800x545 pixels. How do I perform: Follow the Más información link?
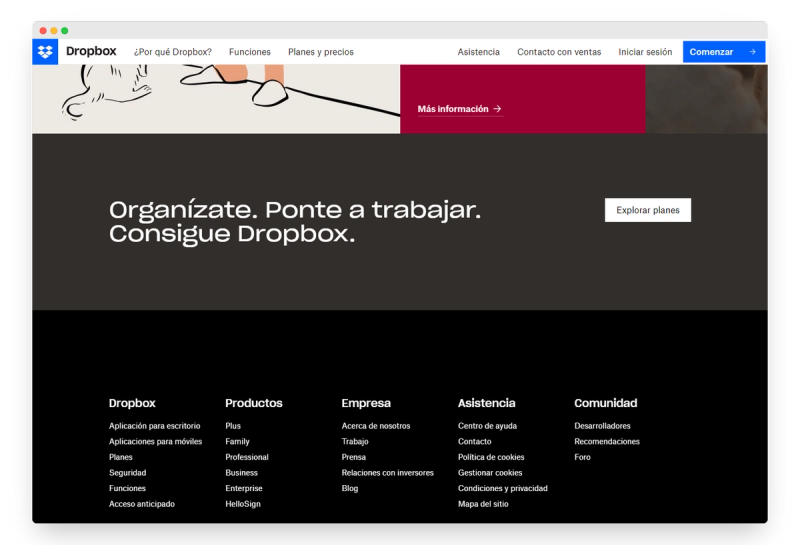460,109
